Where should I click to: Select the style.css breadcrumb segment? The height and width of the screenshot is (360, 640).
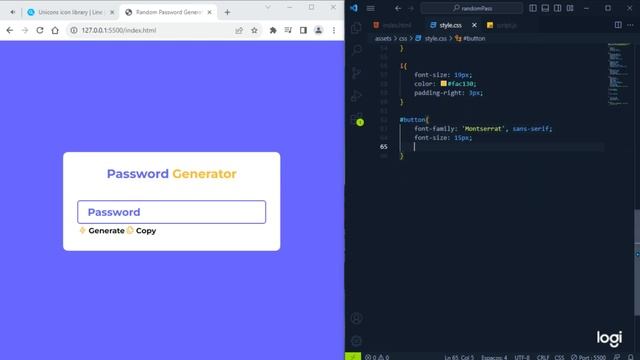[x=435, y=38]
